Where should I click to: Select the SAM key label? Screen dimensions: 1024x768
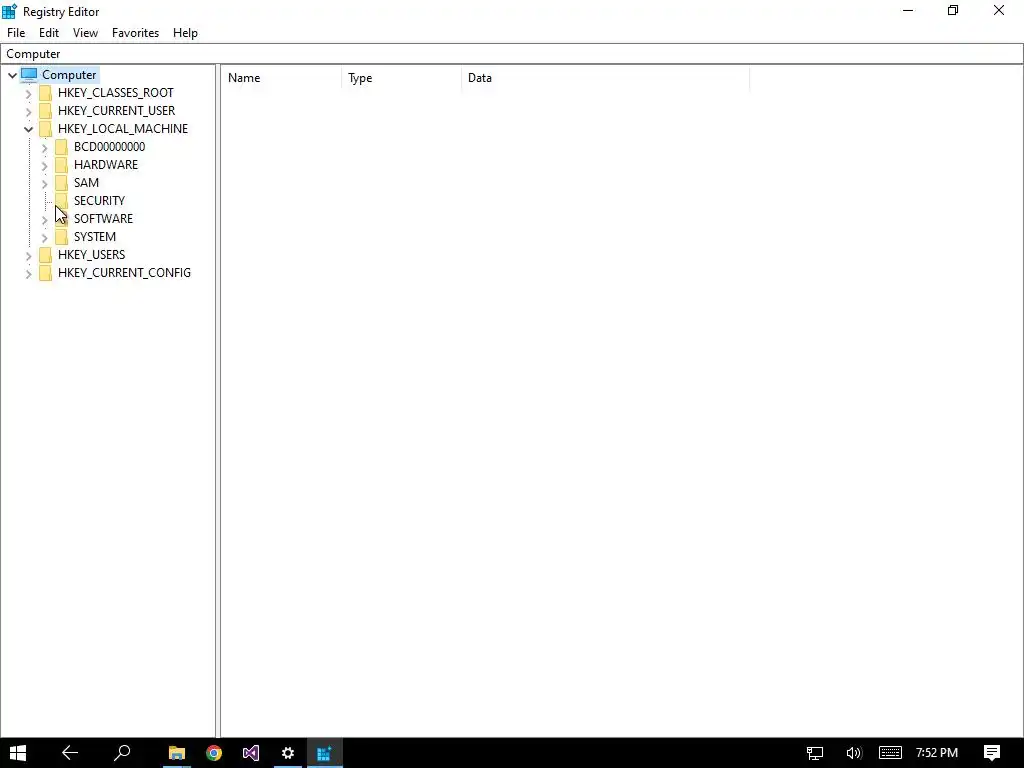[86, 182]
